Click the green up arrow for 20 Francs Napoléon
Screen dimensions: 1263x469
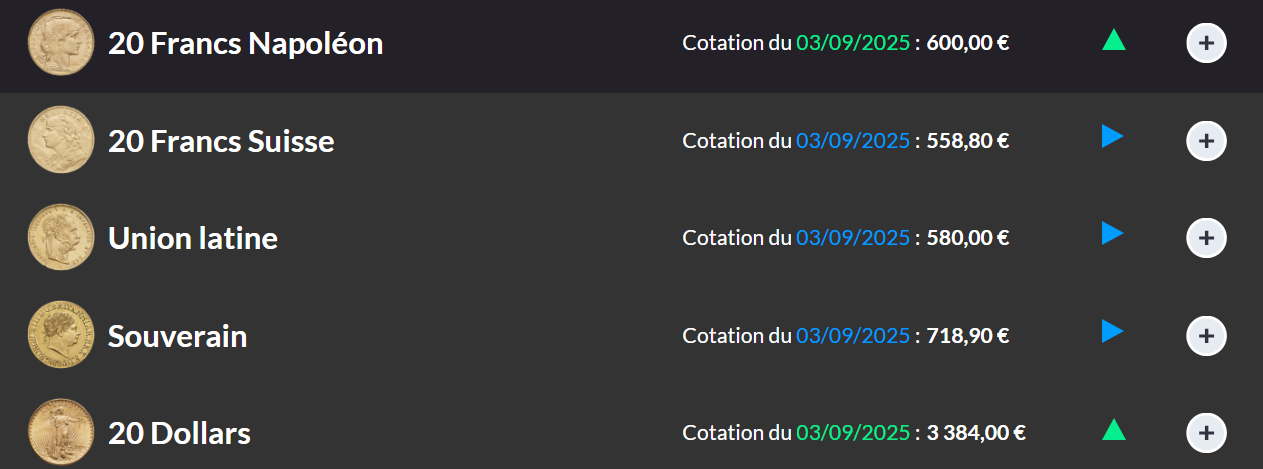click(x=1114, y=40)
